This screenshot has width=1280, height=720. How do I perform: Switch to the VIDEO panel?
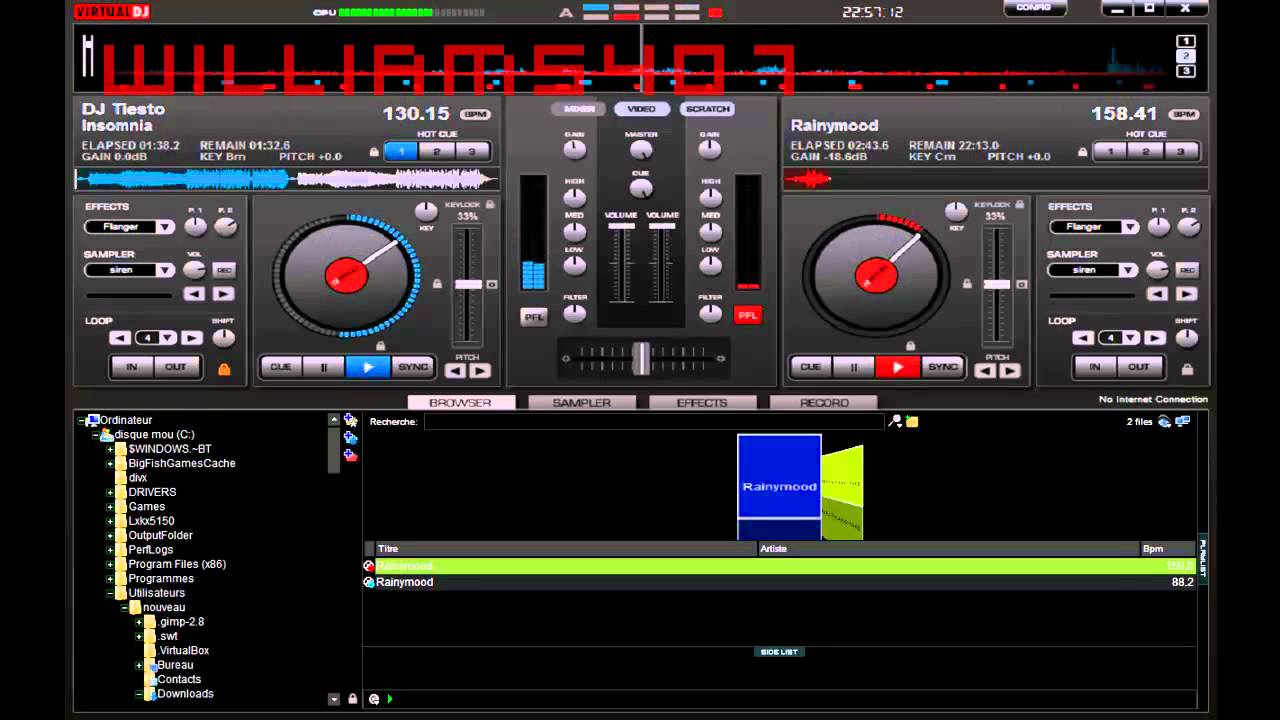pos(641,109)
